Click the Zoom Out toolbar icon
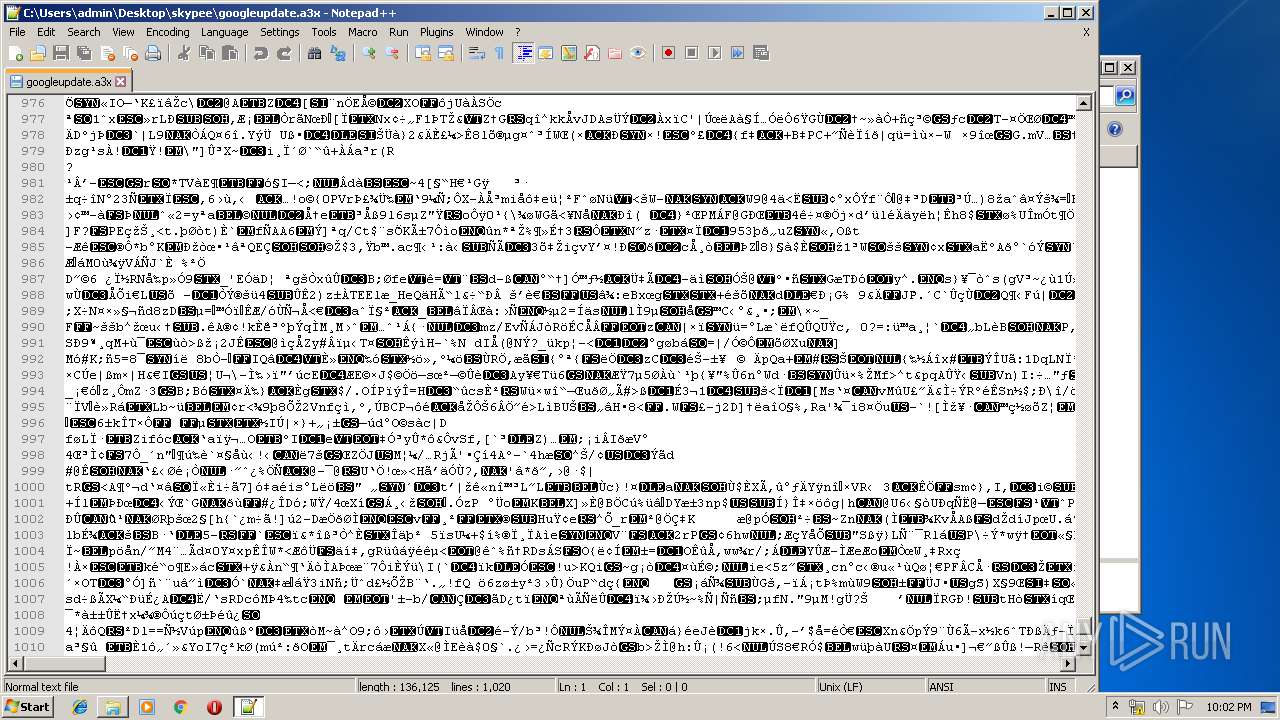Screen dimensions: 1280x720 [392, 52]
